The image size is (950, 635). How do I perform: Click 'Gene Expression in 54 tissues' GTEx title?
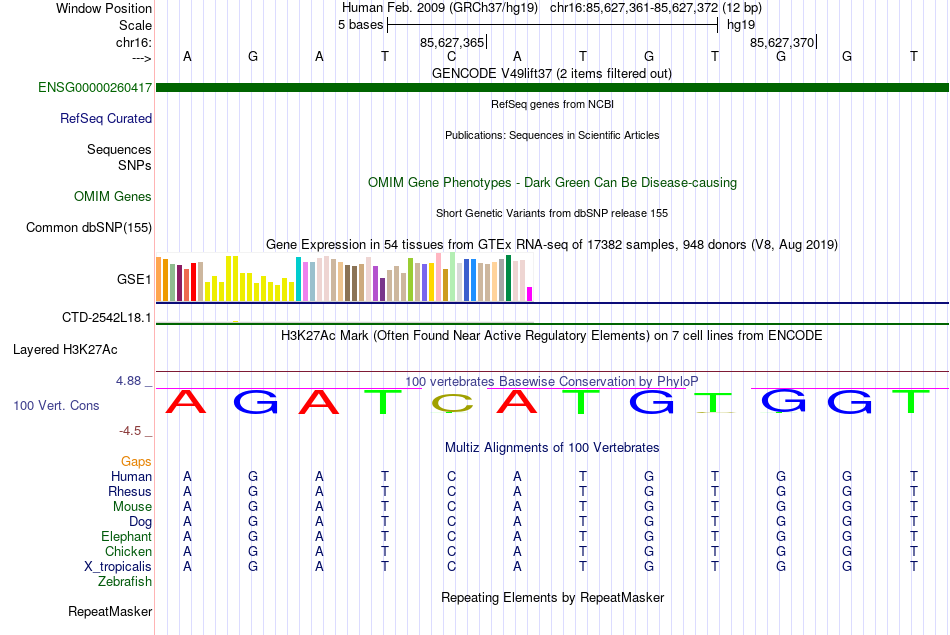[552, 245]
